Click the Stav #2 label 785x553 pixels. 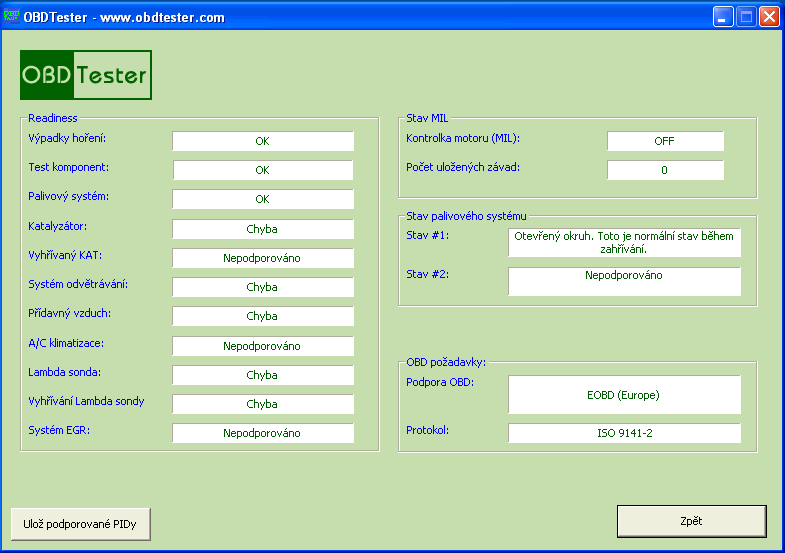click(x=428, y=274)
